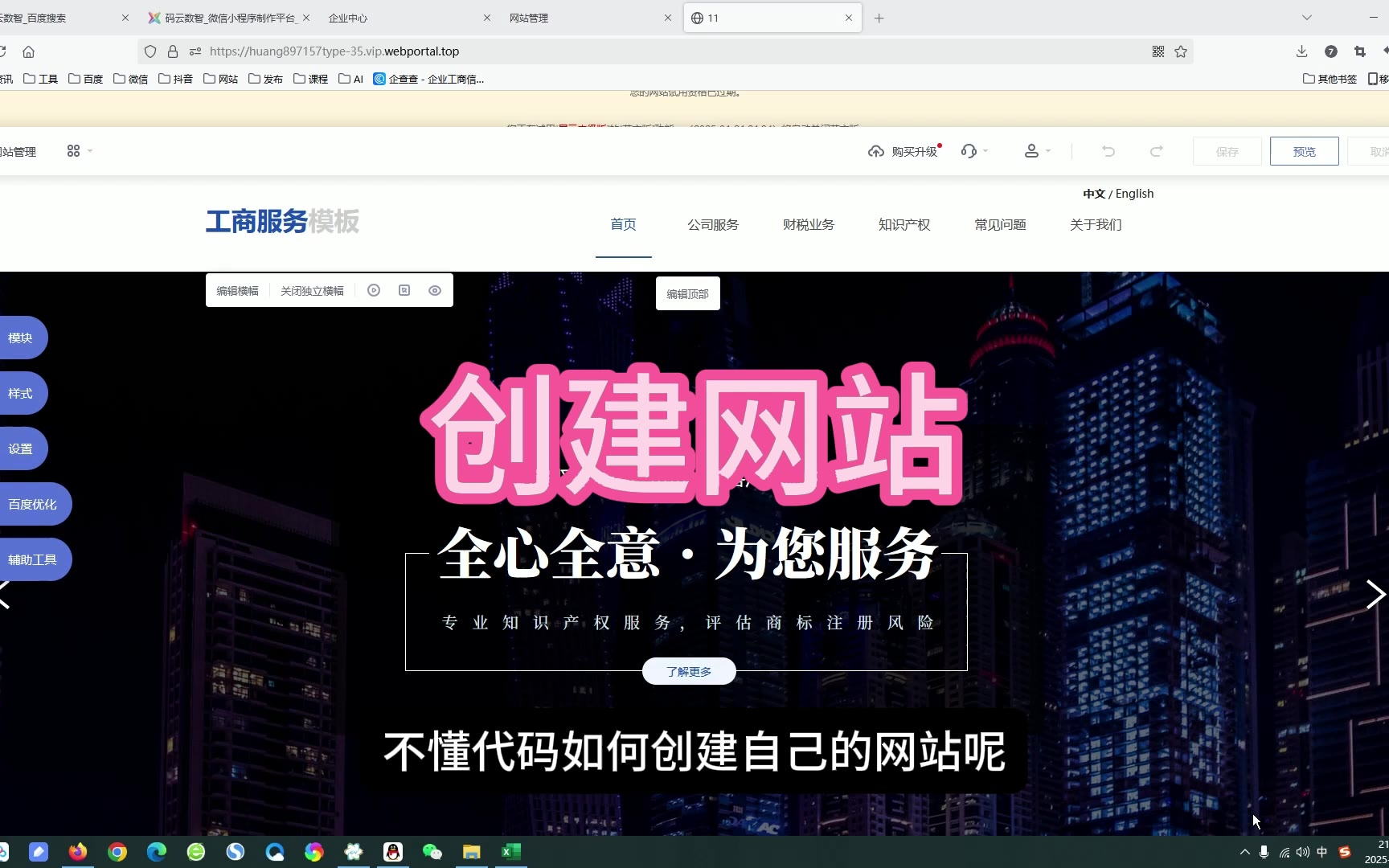Image resolution: width=1389 pixels, height=868 pixels.
Task: Open Chrome from the taskbar
Action: click(x=117, y=852)
